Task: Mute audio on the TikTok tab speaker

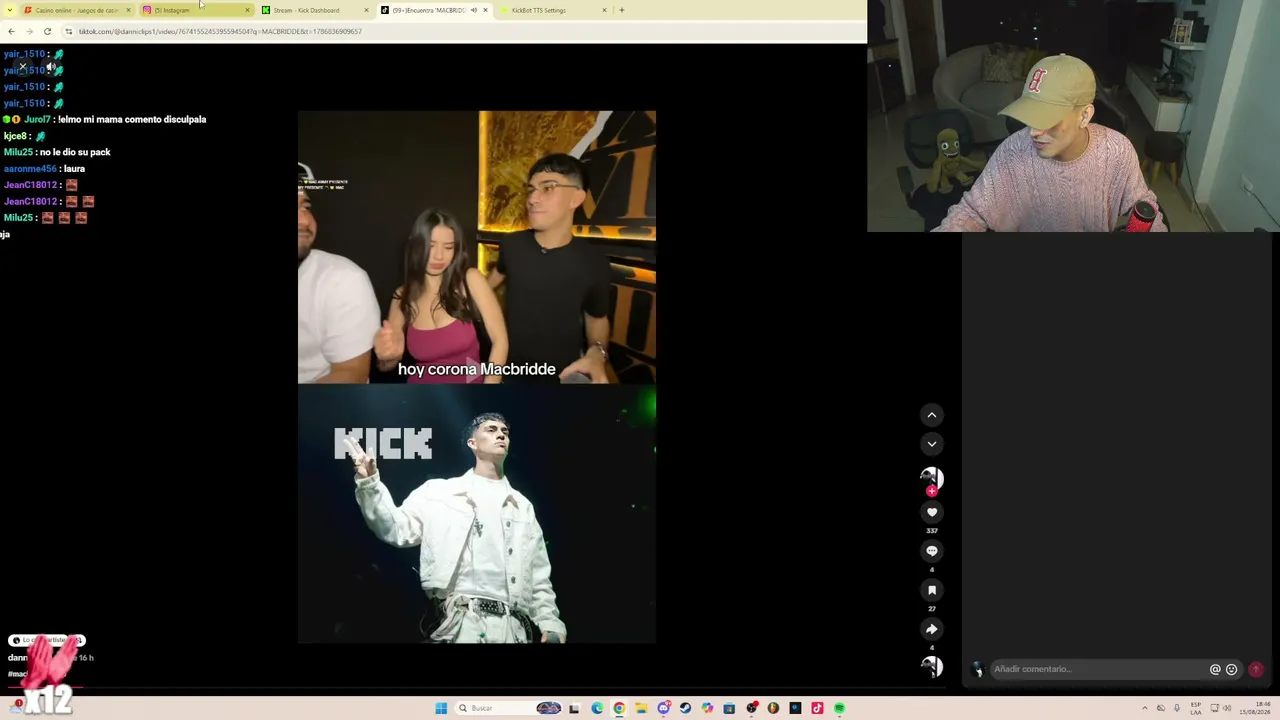Action: pos(473,10)
